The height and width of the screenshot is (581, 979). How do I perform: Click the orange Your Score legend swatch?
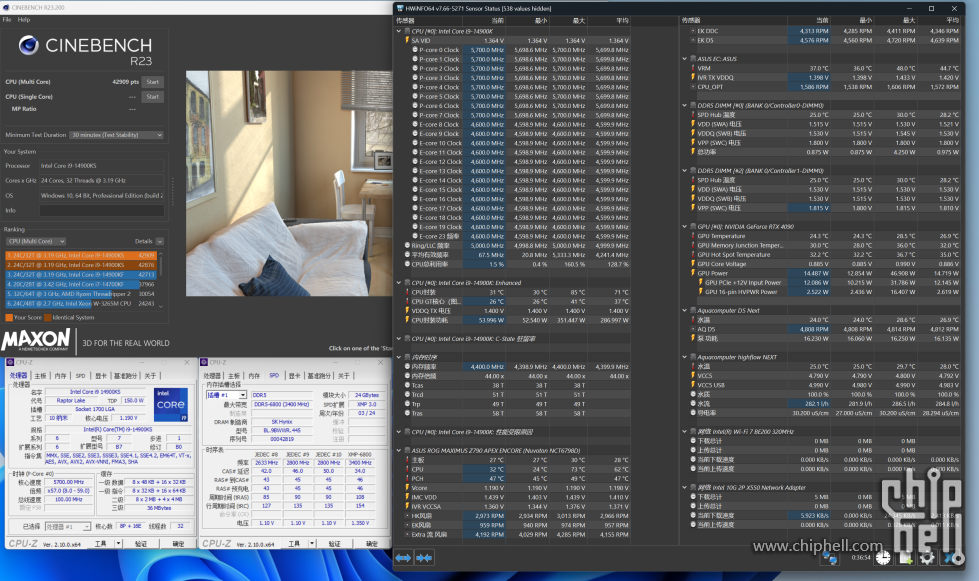(x=9, y=318)
